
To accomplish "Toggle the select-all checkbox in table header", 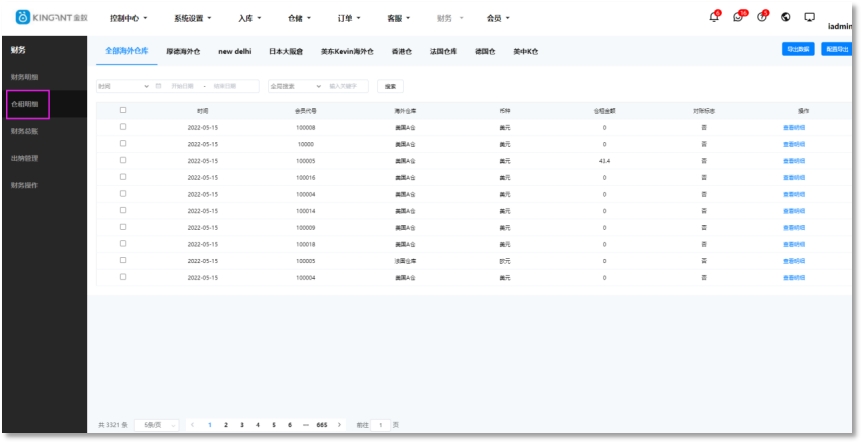I will click(123, 110).
